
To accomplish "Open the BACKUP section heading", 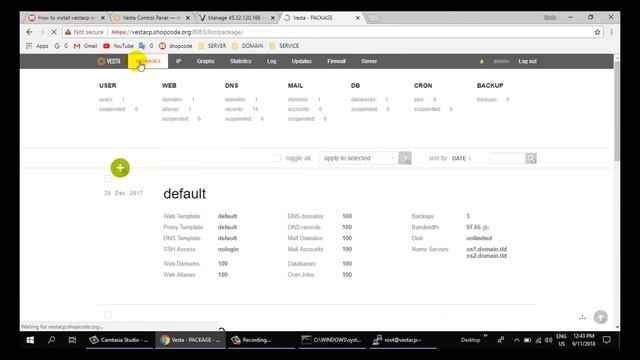I will [490, 85].
